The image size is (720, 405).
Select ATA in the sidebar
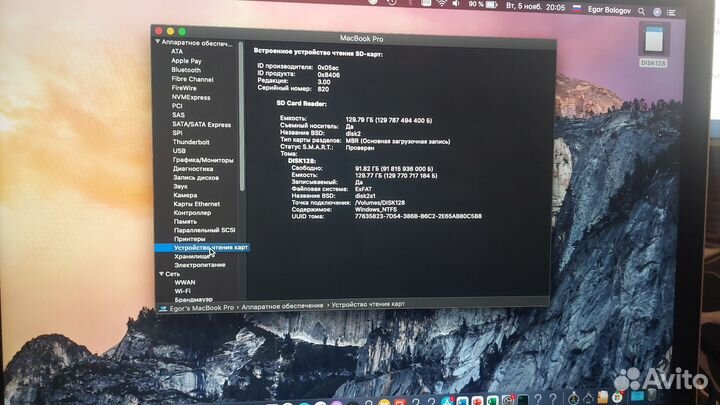pyautogui.click(x=177, y=51)
